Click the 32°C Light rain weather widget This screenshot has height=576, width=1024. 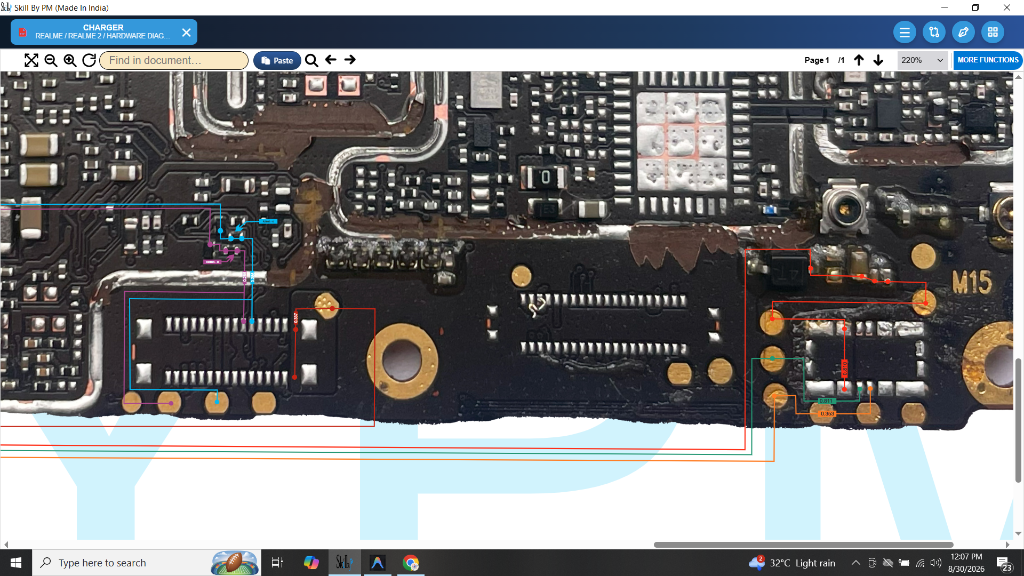click(x=792, y=562)
